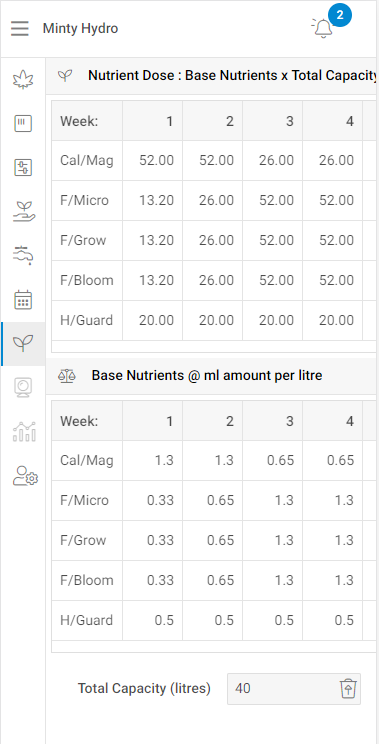
Task: Open the chart analytics sidebar icon
Action: [x=24, y=431]
